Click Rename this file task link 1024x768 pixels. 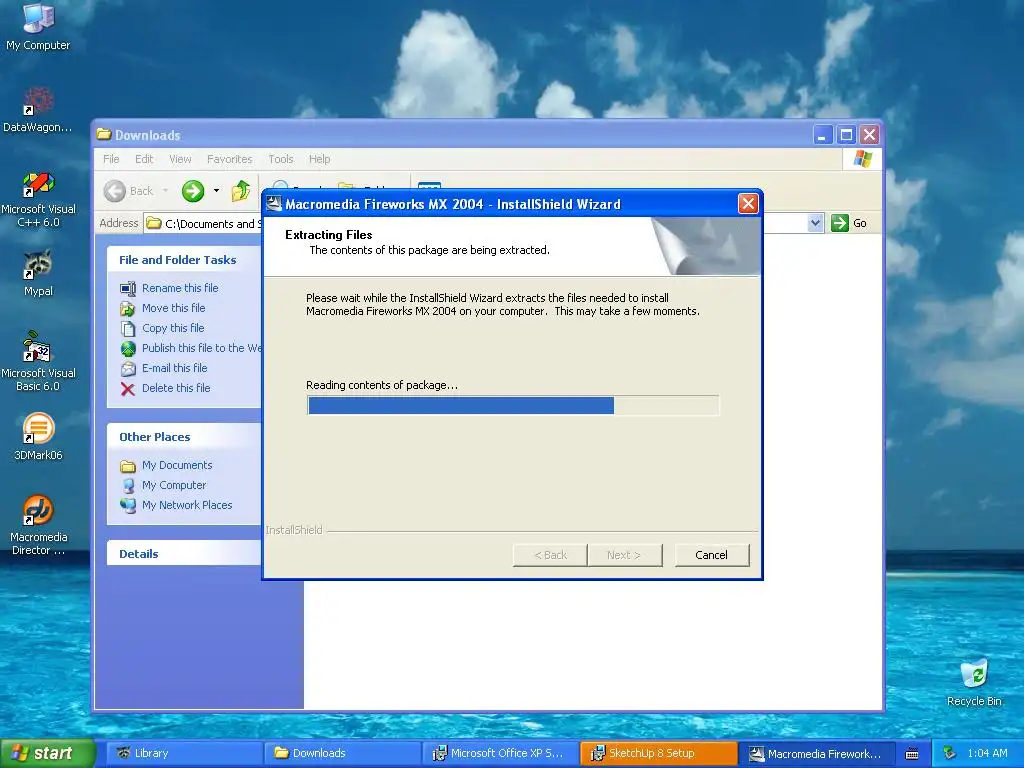click(180, 288)
